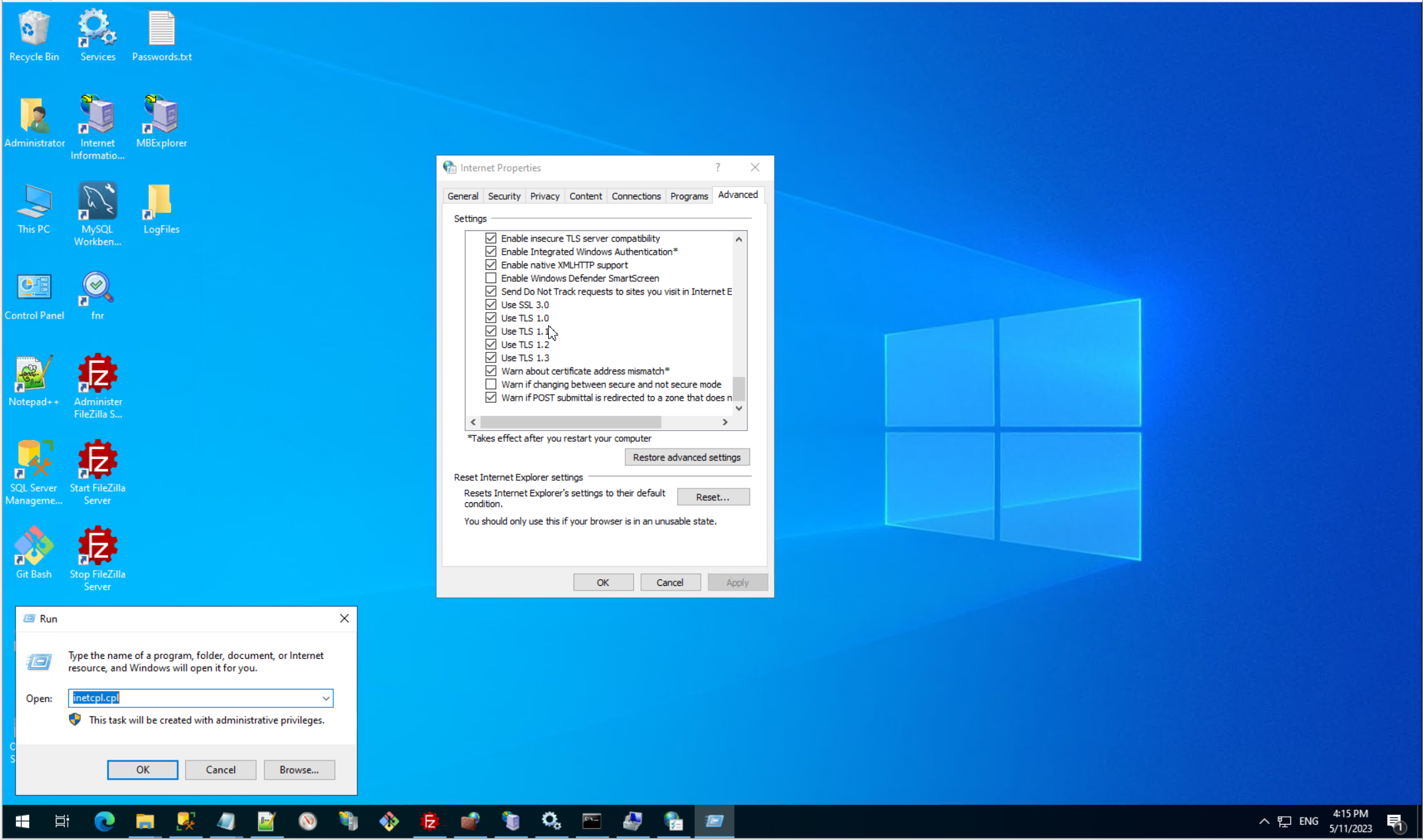This screenshot has height=840, width=1423.
Task: Uncheck Use SSL 3.0 checkbox
Action: [490, 305]
